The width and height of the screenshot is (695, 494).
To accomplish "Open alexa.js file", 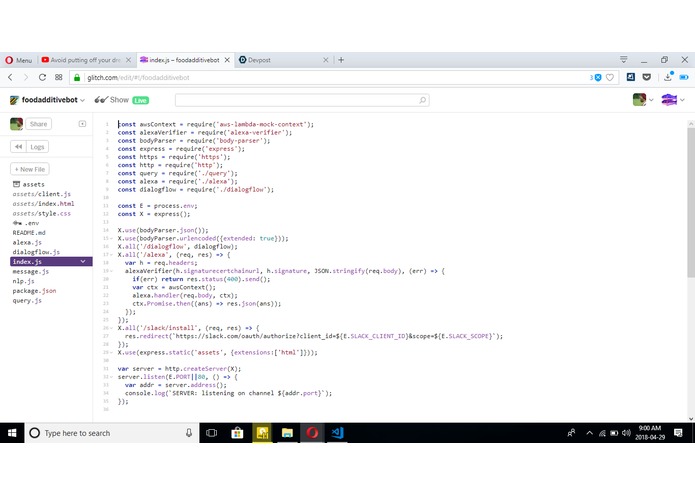I will tap(27, 242).
